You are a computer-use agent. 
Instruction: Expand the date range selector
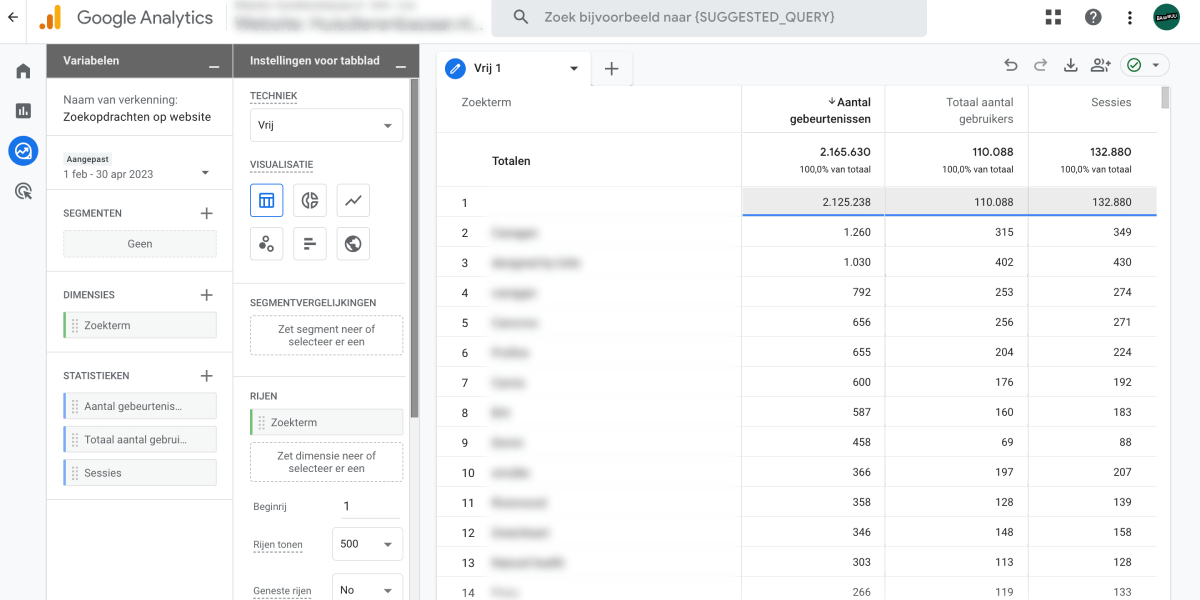pyautogui.click(x=205, y=173)
